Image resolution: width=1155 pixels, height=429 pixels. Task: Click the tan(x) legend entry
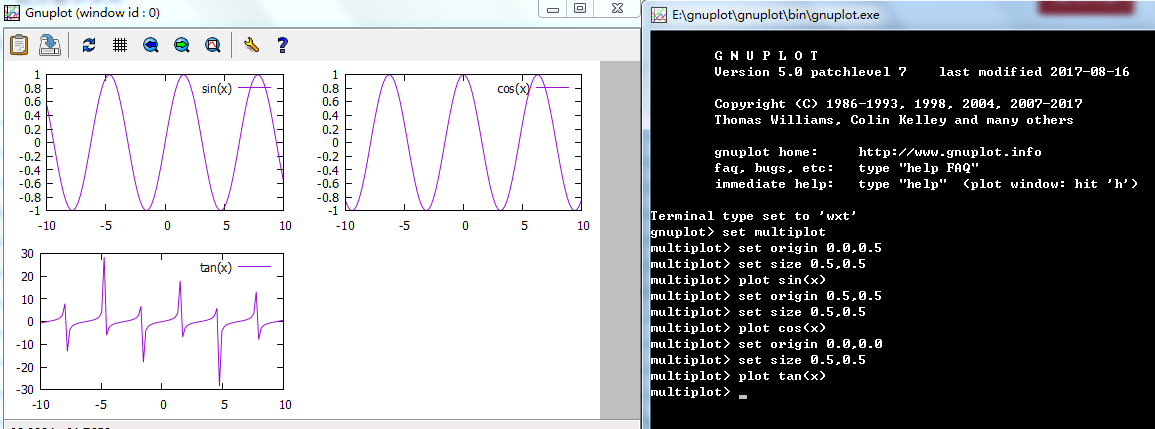pyautogui.click(x=236, y=267)
